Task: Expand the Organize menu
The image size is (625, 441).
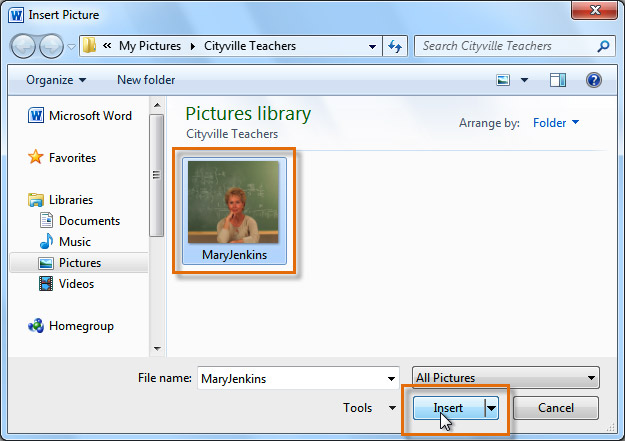Action: click(x=56, y=80)
